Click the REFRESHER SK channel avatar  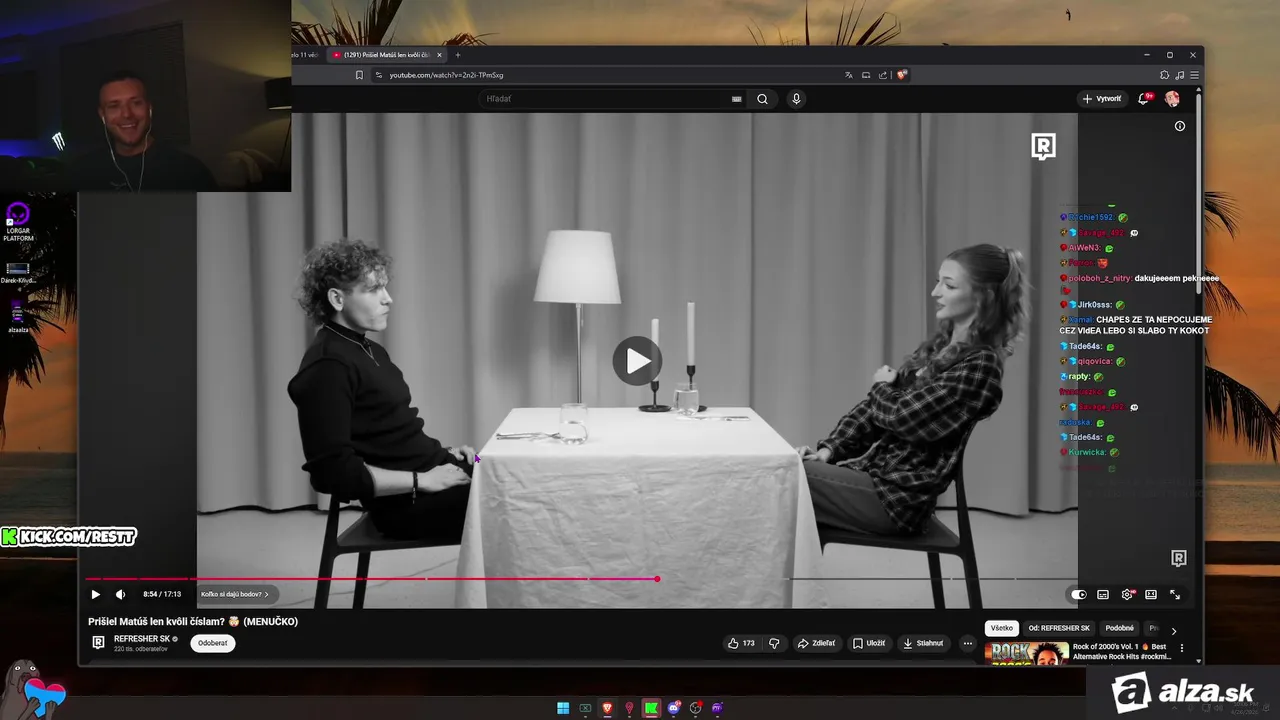coord(98,643)
